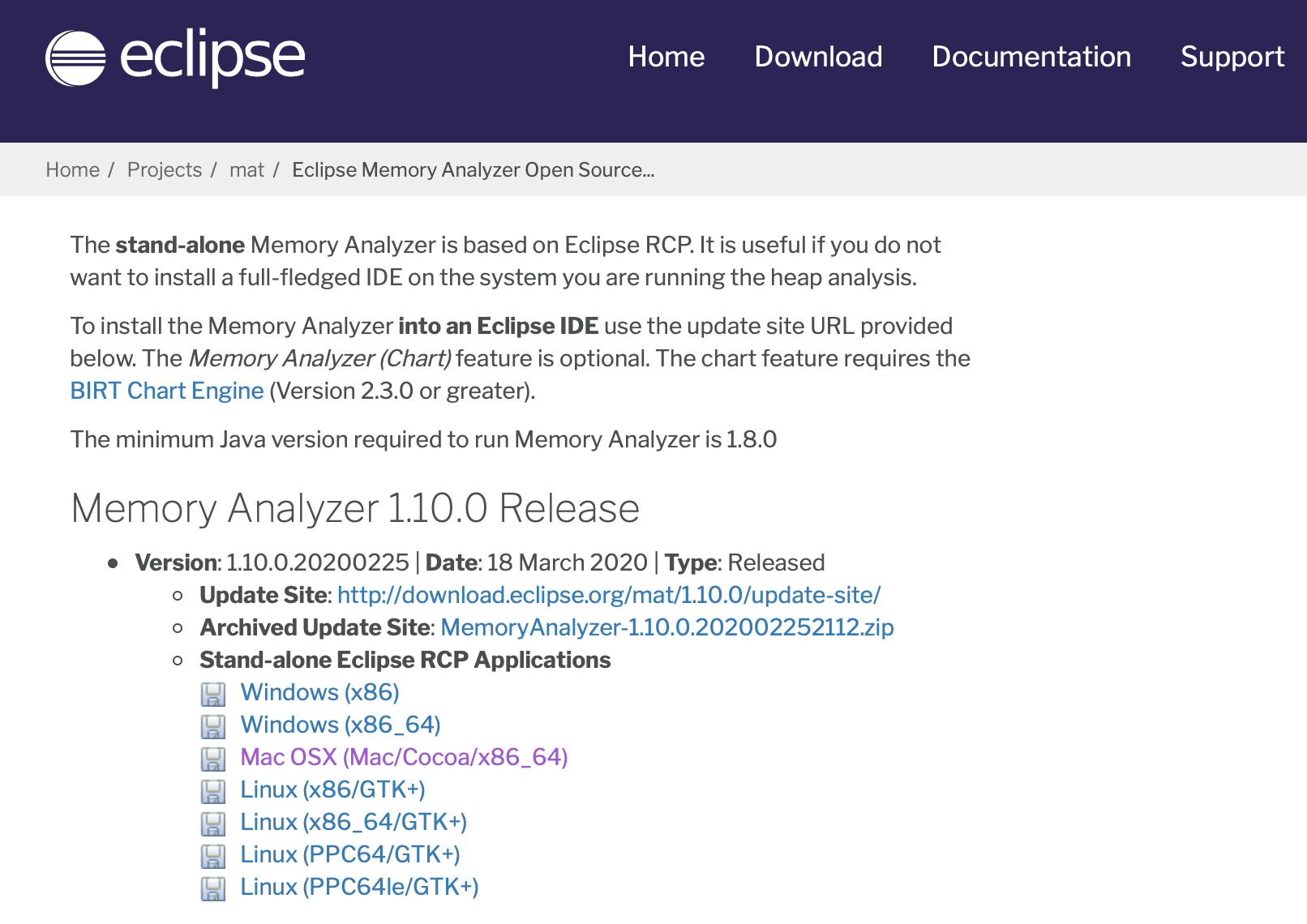Open the Download navigation item
This screenshot has width=1307, height=924.
(818, 57)
